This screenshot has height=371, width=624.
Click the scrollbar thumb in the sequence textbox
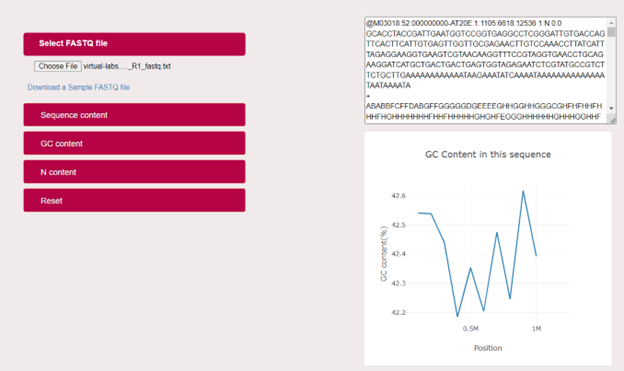point(611,32)
